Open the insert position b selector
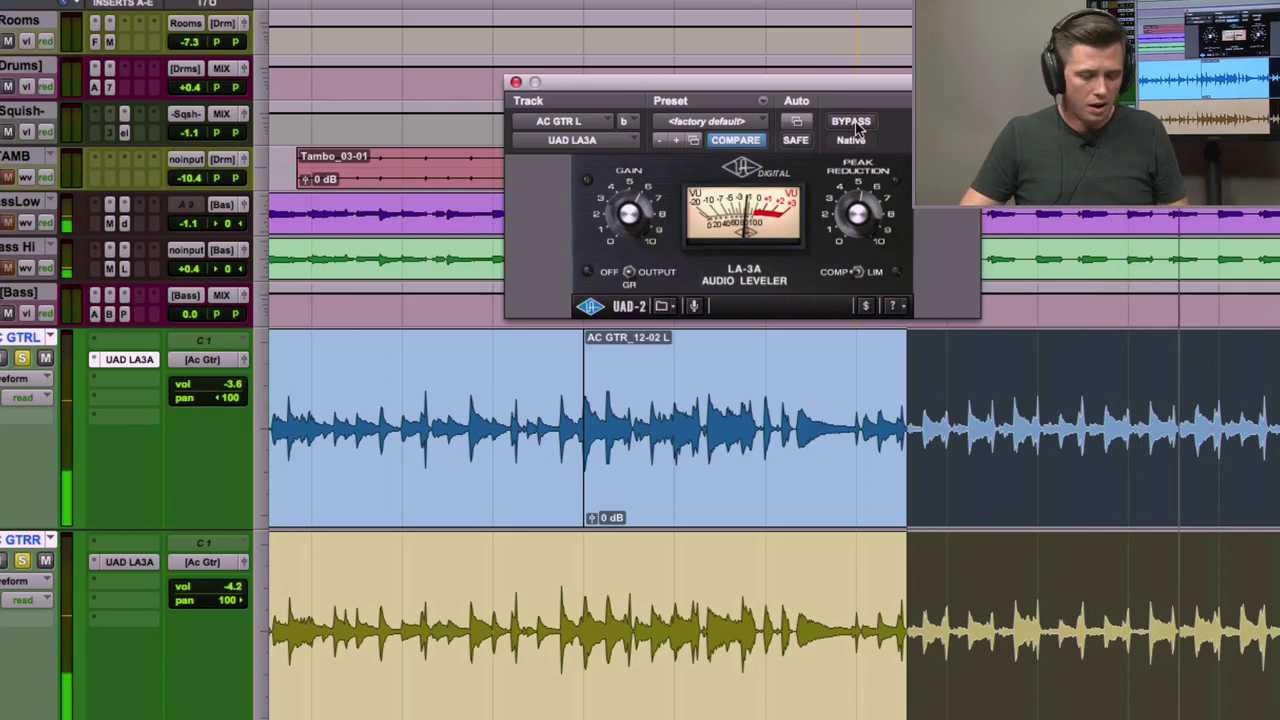The image size is (1280, 720). (627, 121)
